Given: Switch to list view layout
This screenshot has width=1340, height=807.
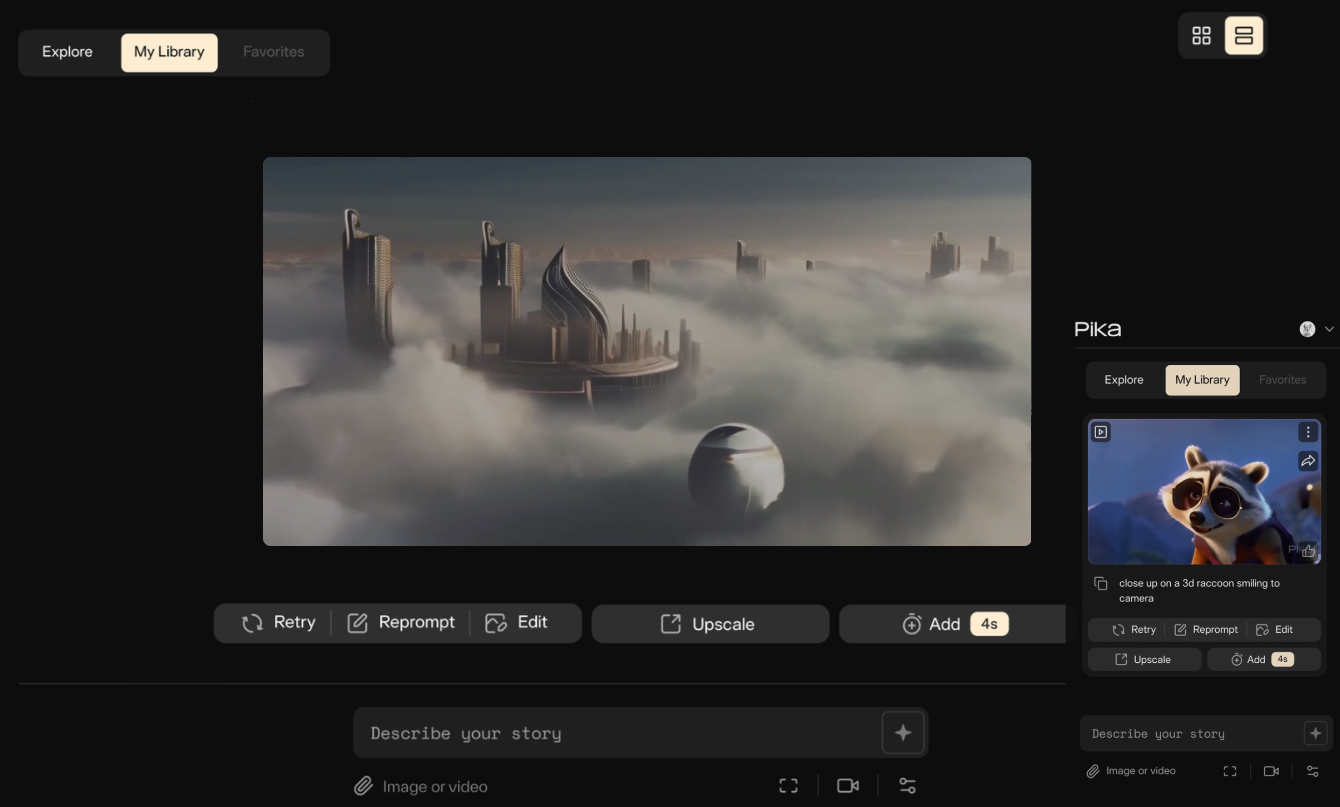Looking at the screenshot, I should tap(1244, 36).
